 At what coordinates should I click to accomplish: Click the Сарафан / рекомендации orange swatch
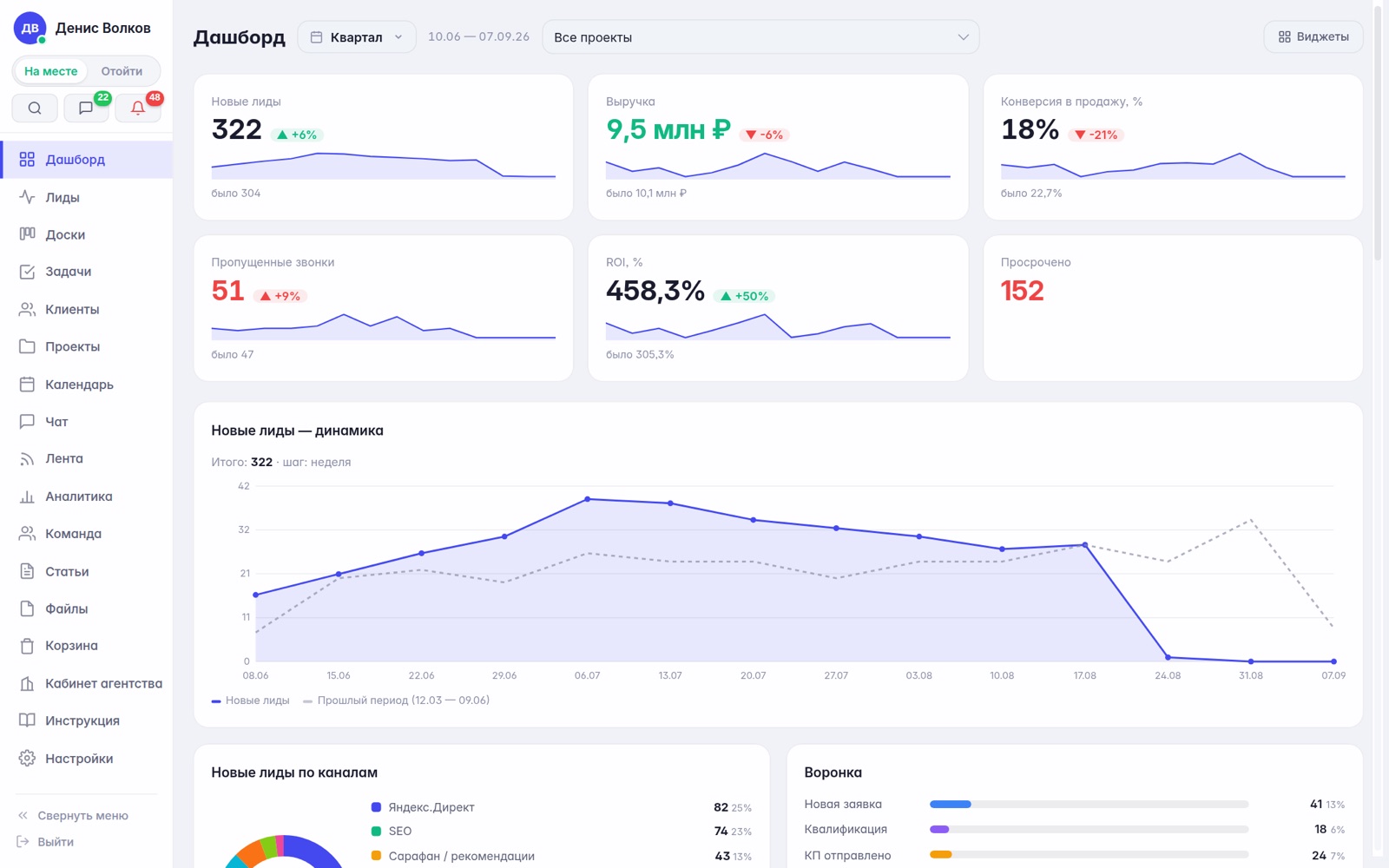pos(376,855)
